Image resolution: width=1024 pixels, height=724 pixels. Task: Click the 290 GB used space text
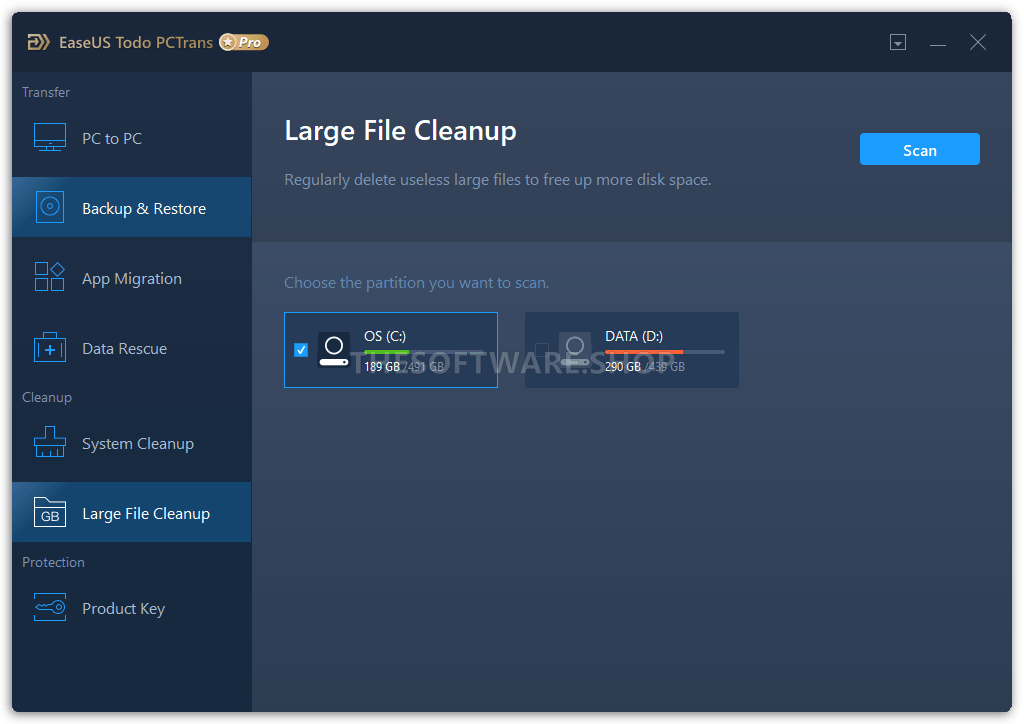(623, 366)
